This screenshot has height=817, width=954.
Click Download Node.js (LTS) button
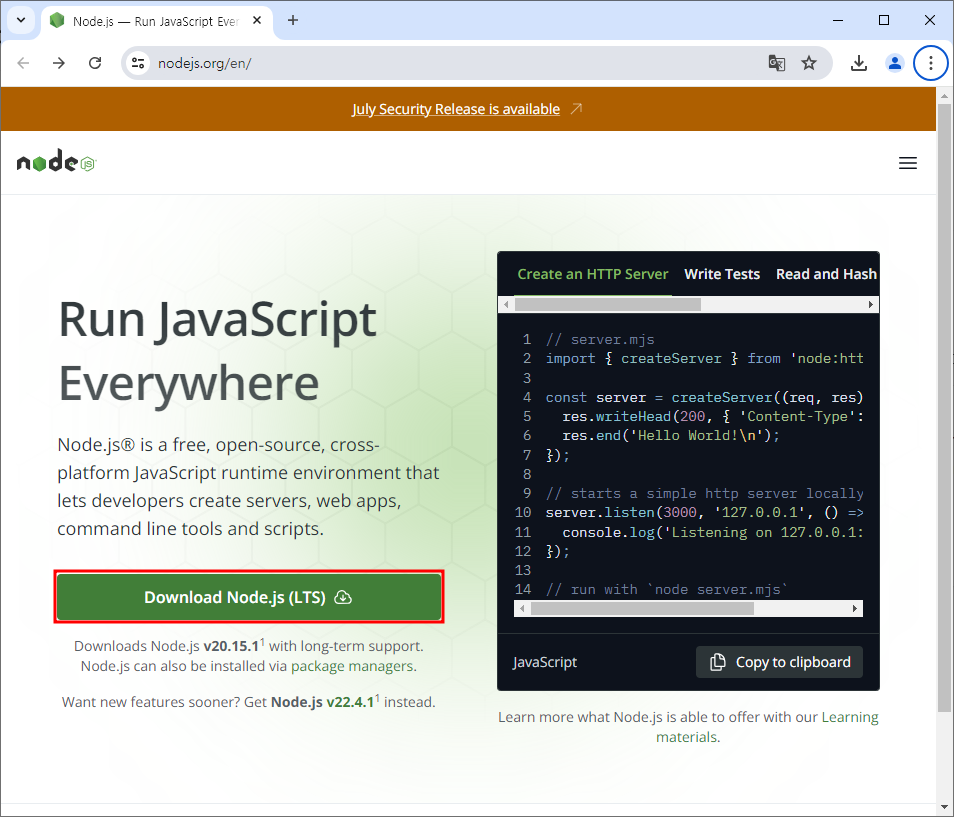(x=249, y=597)
